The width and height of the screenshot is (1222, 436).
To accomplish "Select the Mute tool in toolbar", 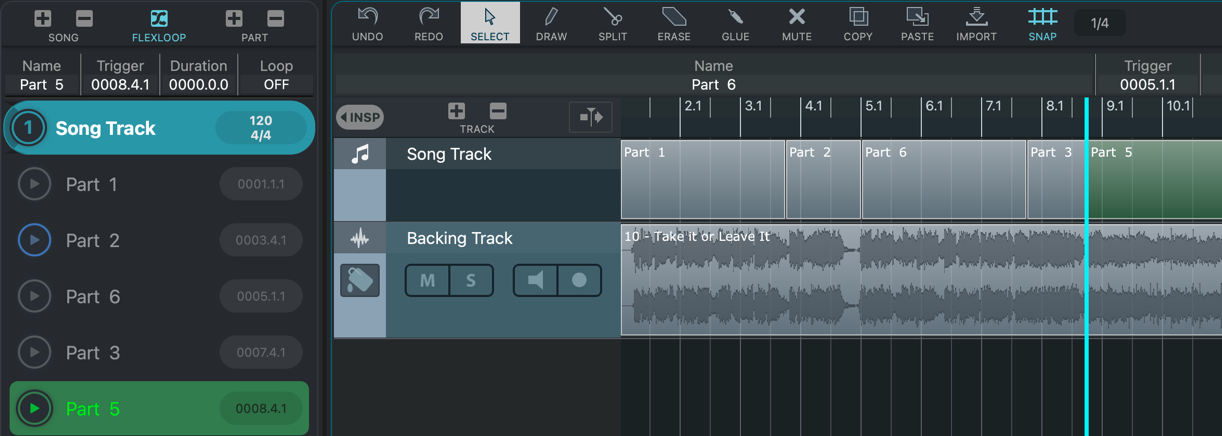I will coord(797,23).
